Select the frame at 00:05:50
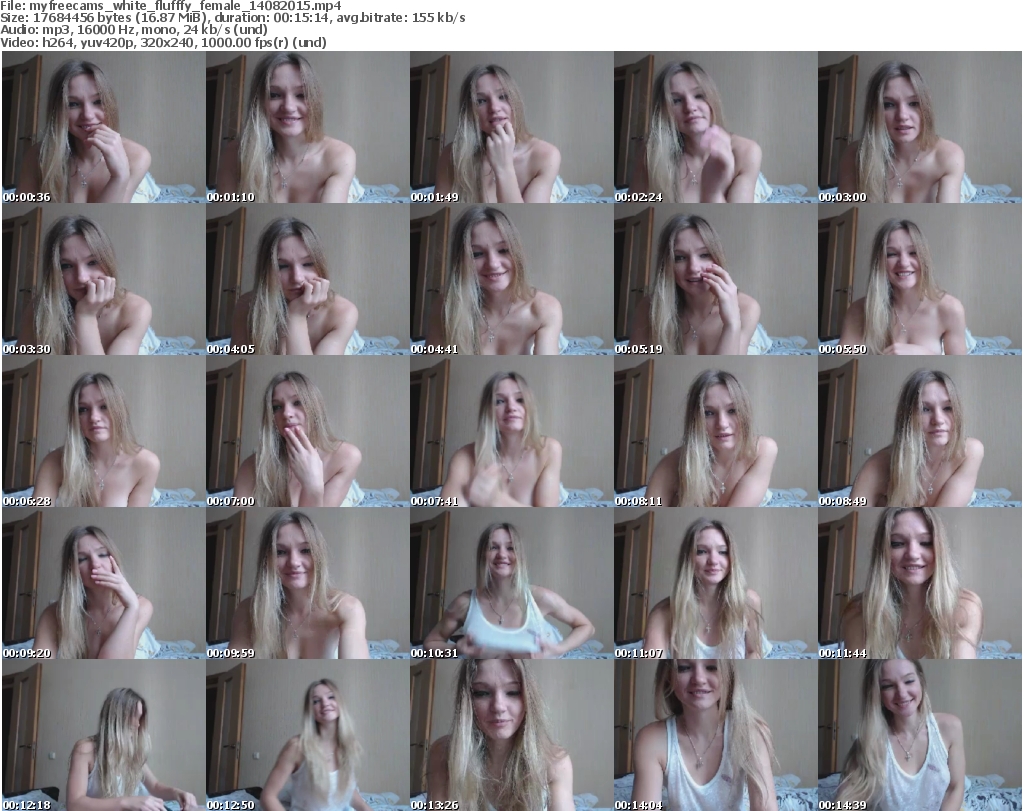This screenshot has width=1024, height=811. pyautogui.click(x=920, y=279)
